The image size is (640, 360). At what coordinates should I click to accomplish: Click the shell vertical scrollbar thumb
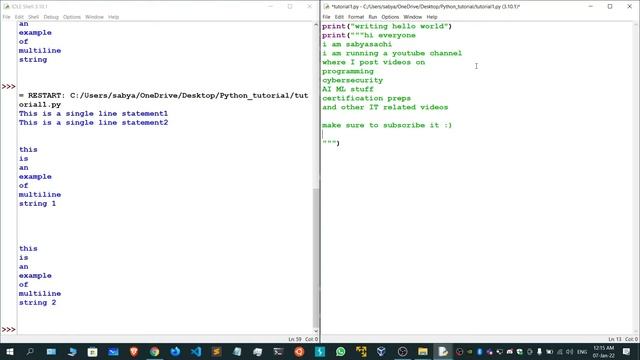pyautogui.click(x=316, y=257)
